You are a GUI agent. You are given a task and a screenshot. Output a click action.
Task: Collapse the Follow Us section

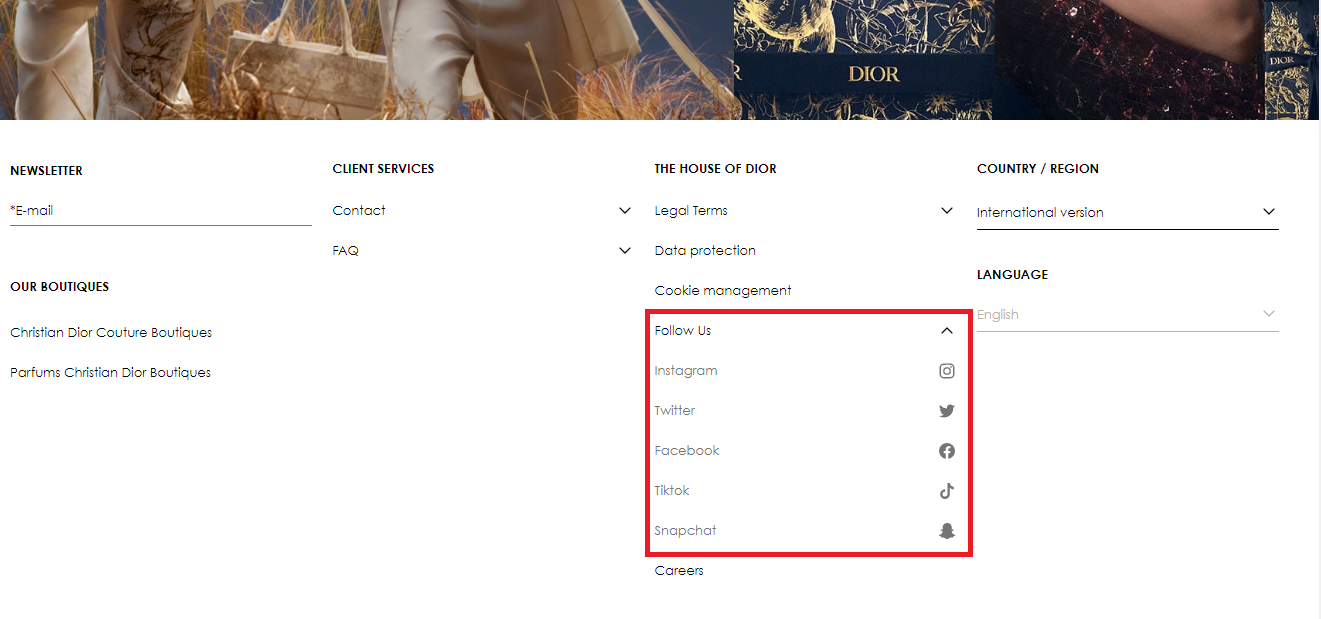946,331
